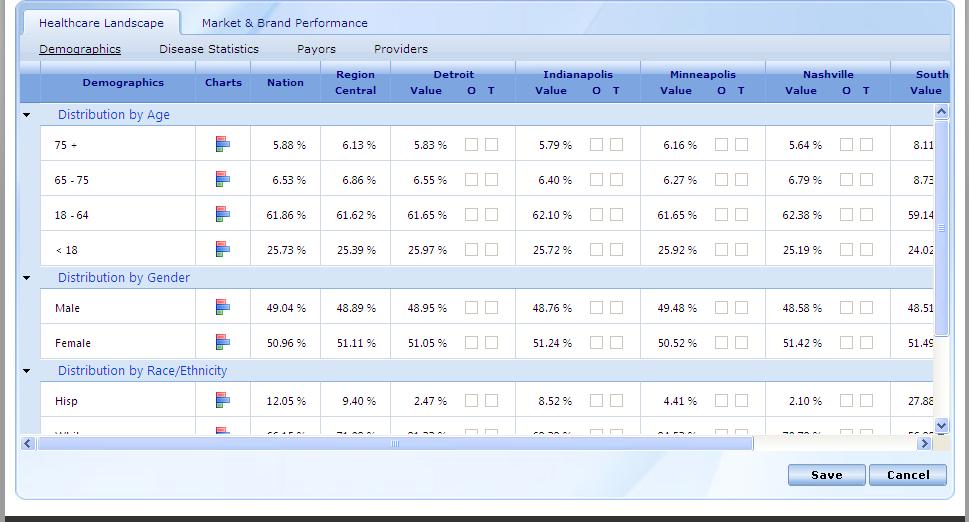Click the Cancel button
The width and height of the screenshot is (969, 522).
tap(908, 475)
